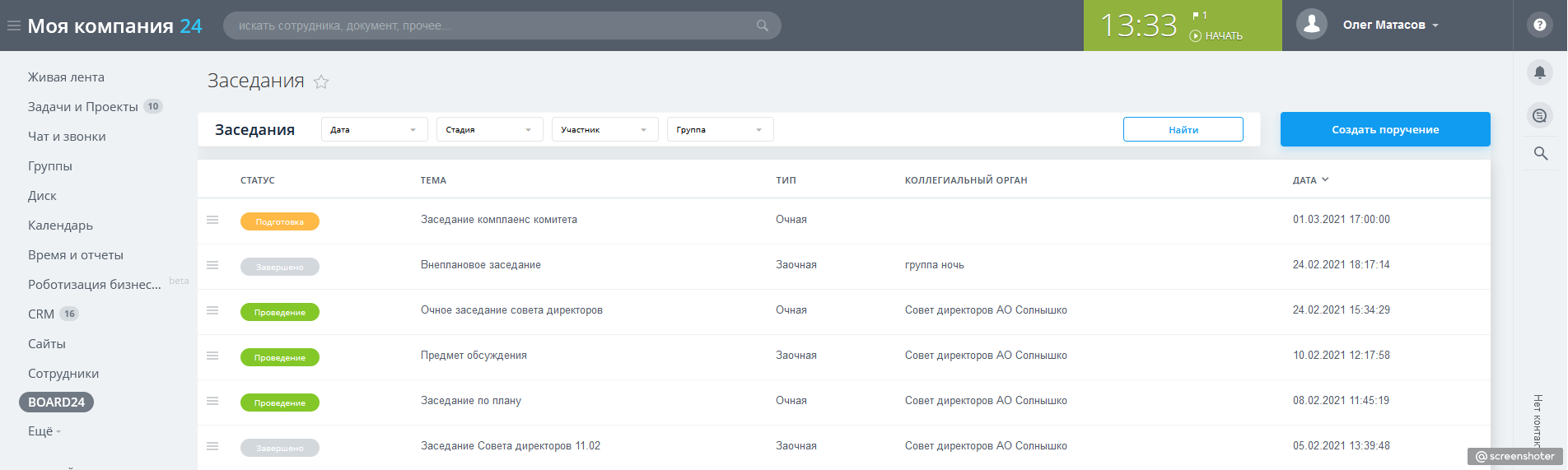This screenshot has width=1568, height=470.
Task: Open the CRM section in sidebar
Action: click(x=41, y=314)
